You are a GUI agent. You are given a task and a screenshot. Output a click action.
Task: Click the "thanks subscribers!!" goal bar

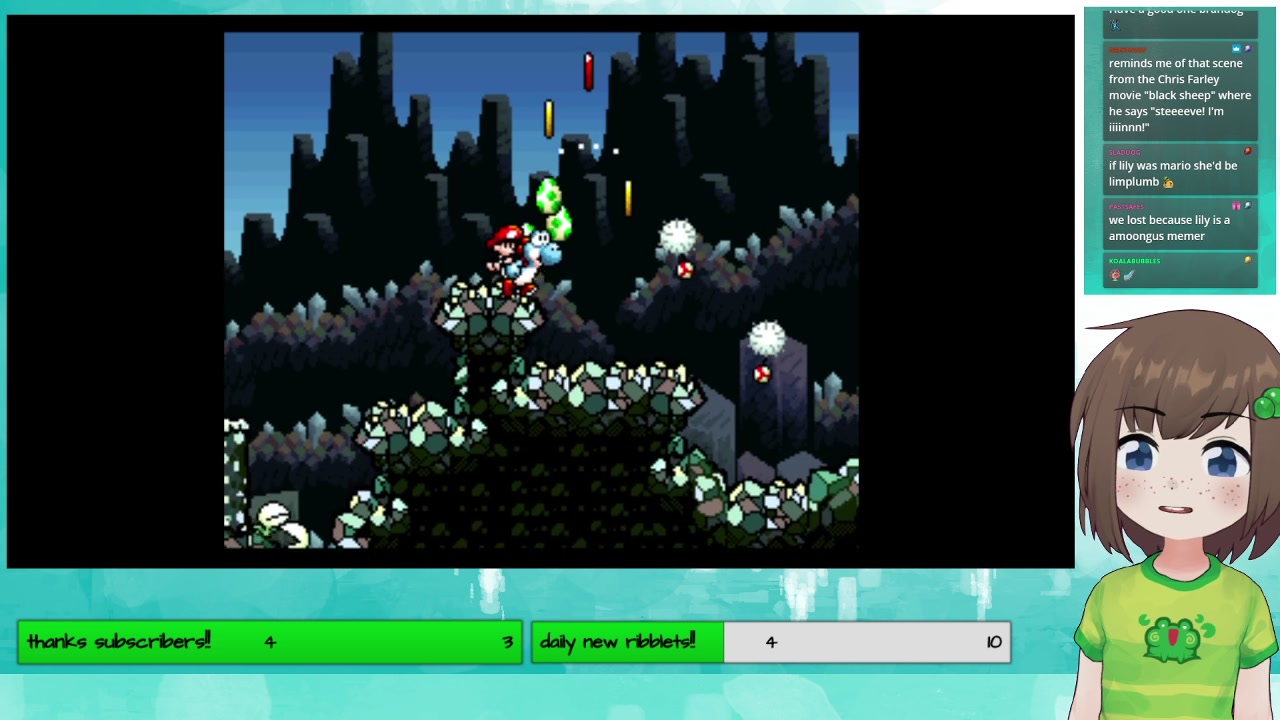[x=269, y=642]
